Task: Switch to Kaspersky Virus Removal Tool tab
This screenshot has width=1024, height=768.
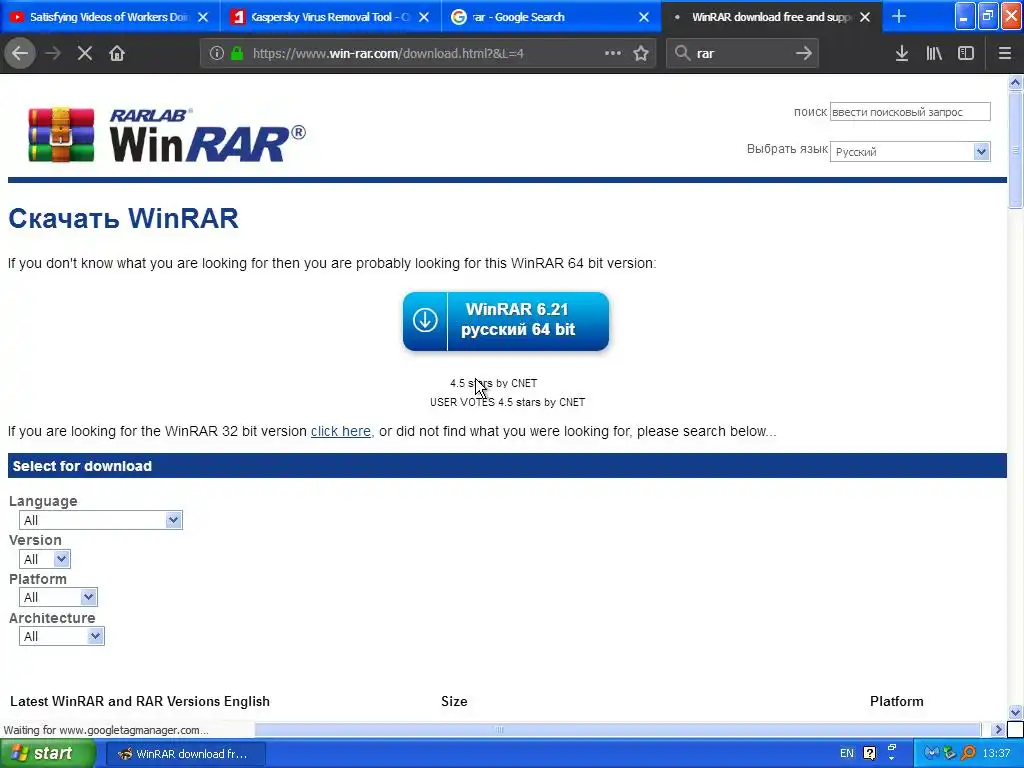Action: (330, 17)
